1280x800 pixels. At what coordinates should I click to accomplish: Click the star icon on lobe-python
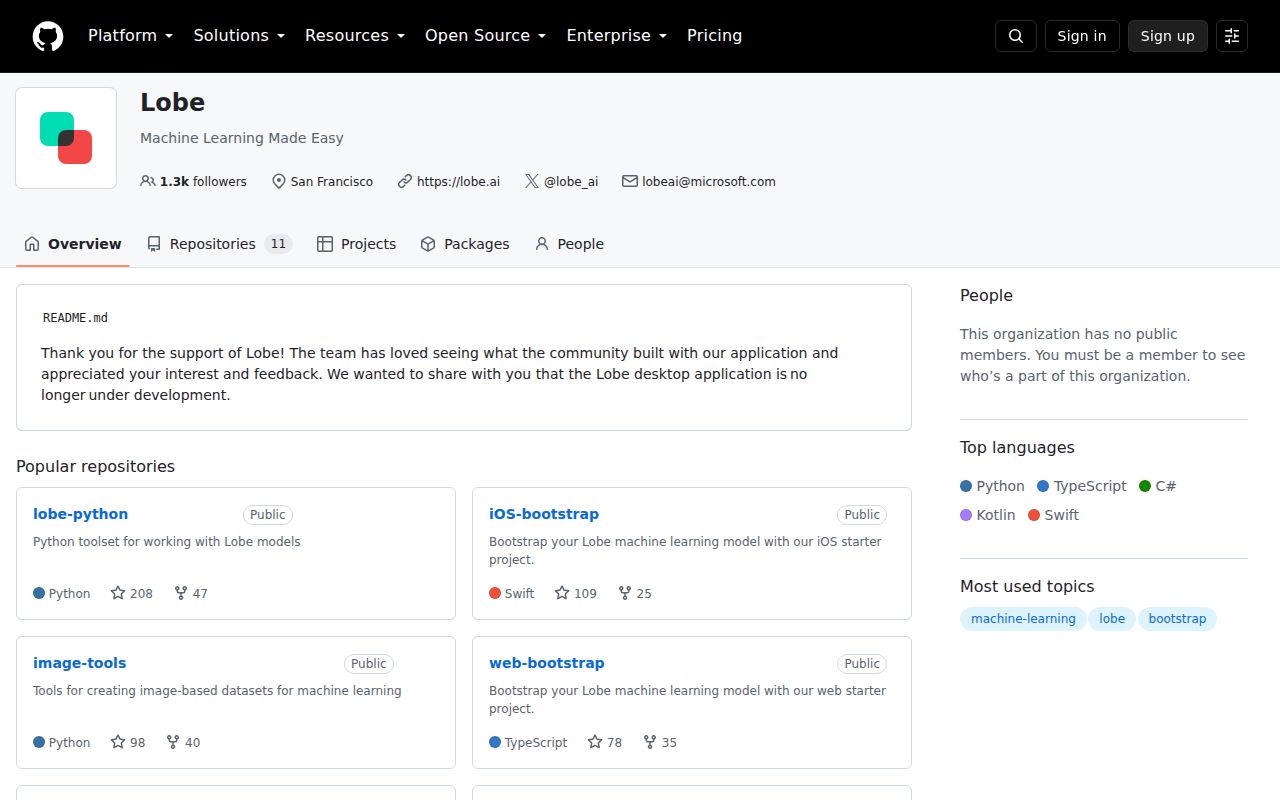click(x=118, y=593)
